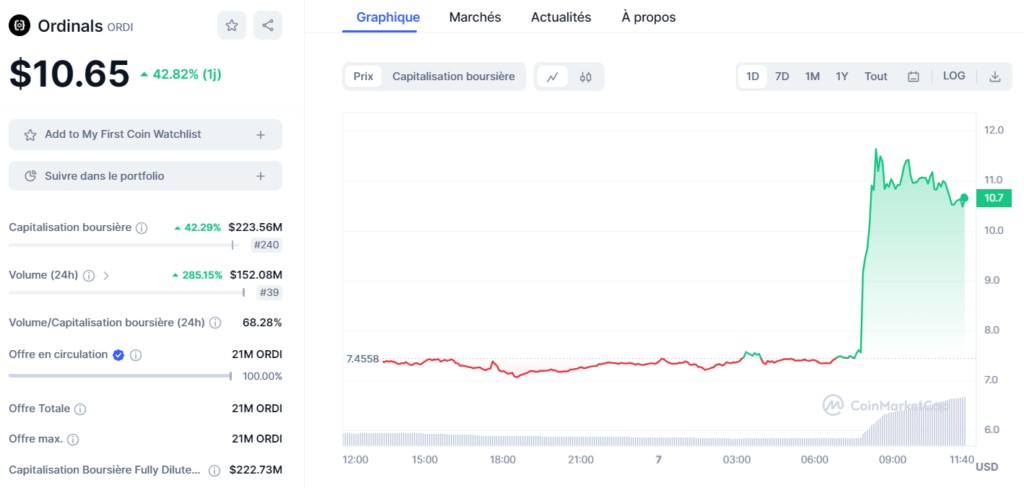Select Tout time range
This screenshot has width=1024, height=488.
(876, 76)
